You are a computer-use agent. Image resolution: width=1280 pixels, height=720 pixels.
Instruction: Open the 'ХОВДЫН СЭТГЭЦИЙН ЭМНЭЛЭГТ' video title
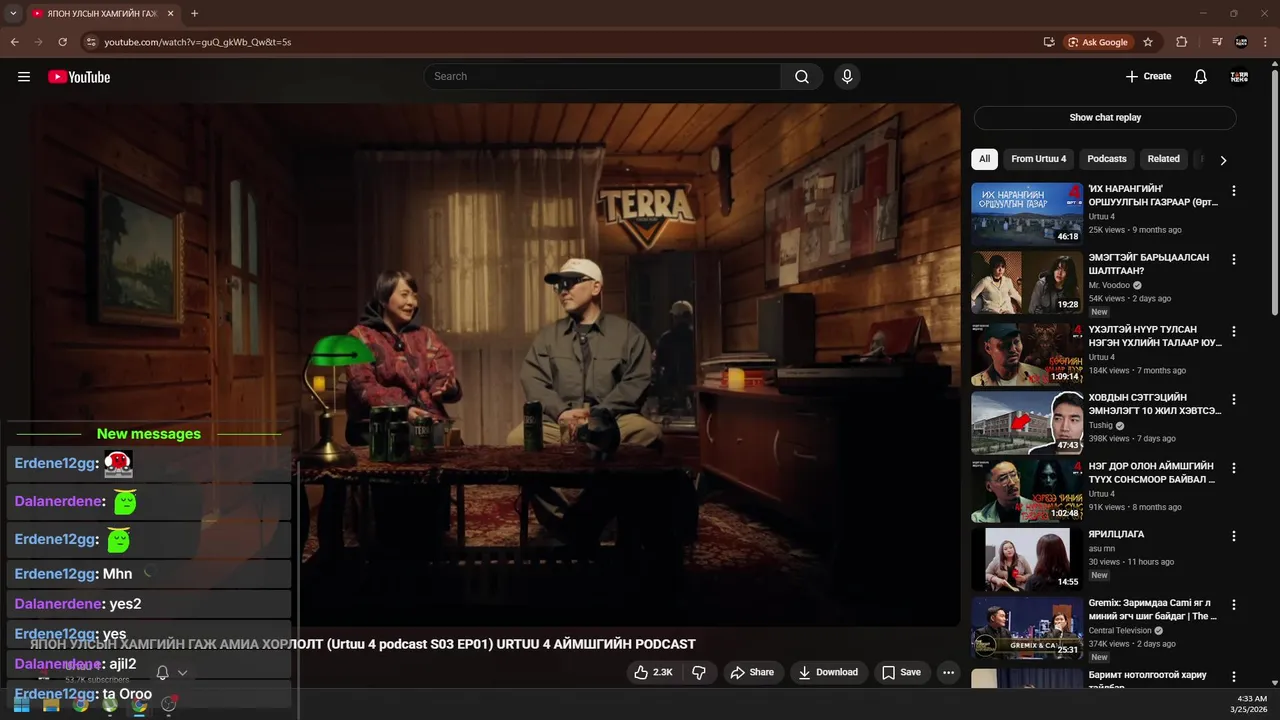(1155, 404)
